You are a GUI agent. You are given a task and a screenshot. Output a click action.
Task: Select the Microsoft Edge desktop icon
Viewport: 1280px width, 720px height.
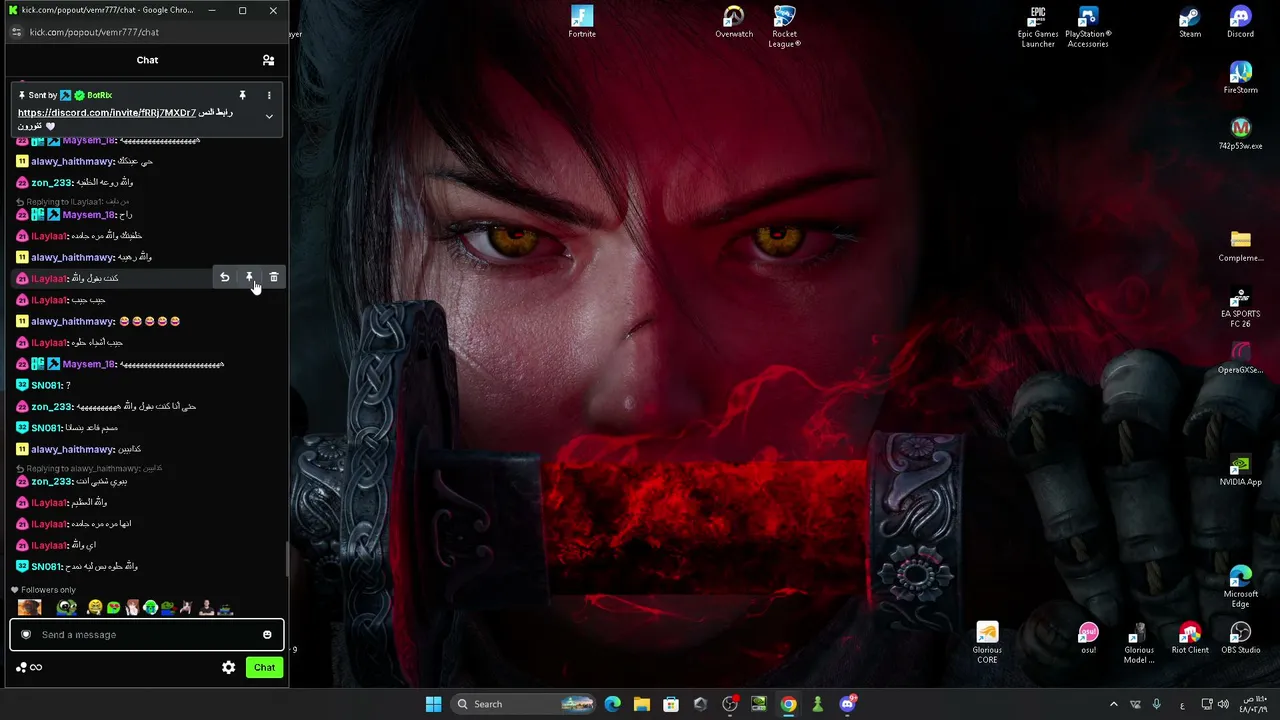tap(1241, 588)
